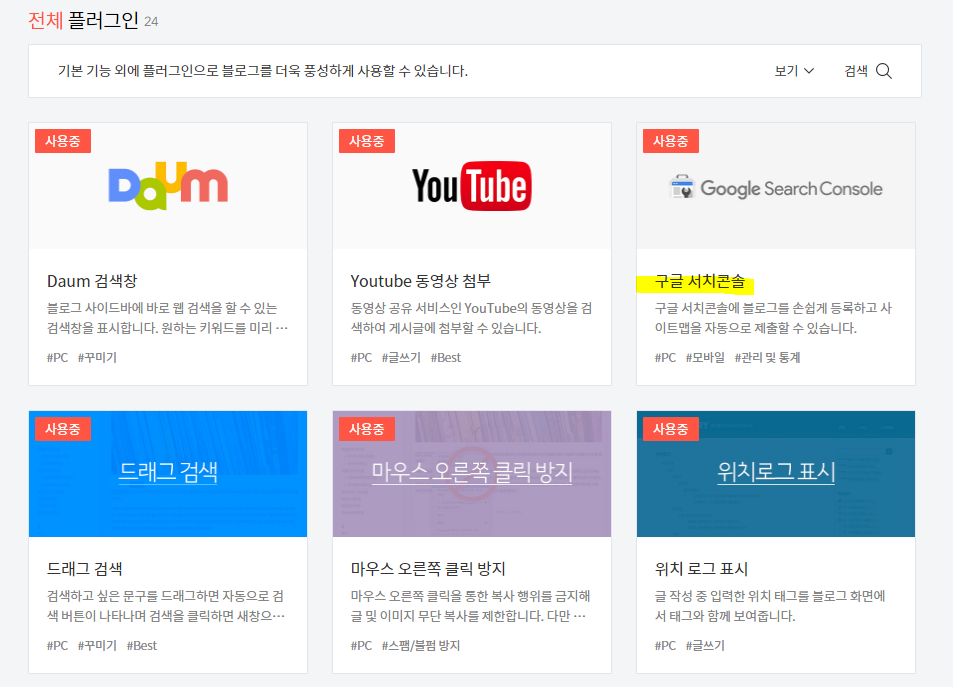This screenshot has width=953, height=687.
Task: Click #스팸/불펌 방지 tag
Action: [421, 646]
